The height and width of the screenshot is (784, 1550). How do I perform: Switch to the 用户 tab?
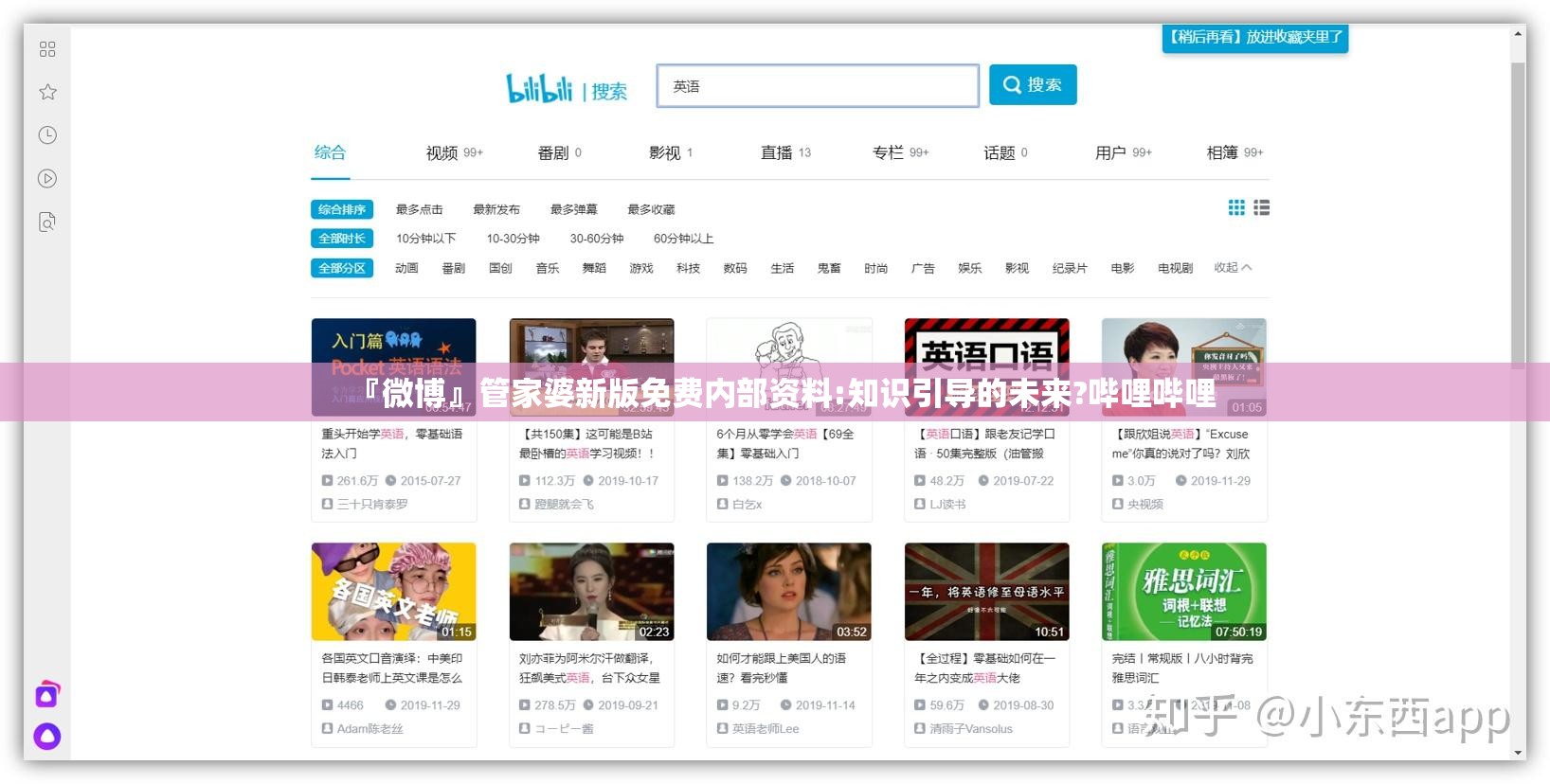[x=1124, y=152]
